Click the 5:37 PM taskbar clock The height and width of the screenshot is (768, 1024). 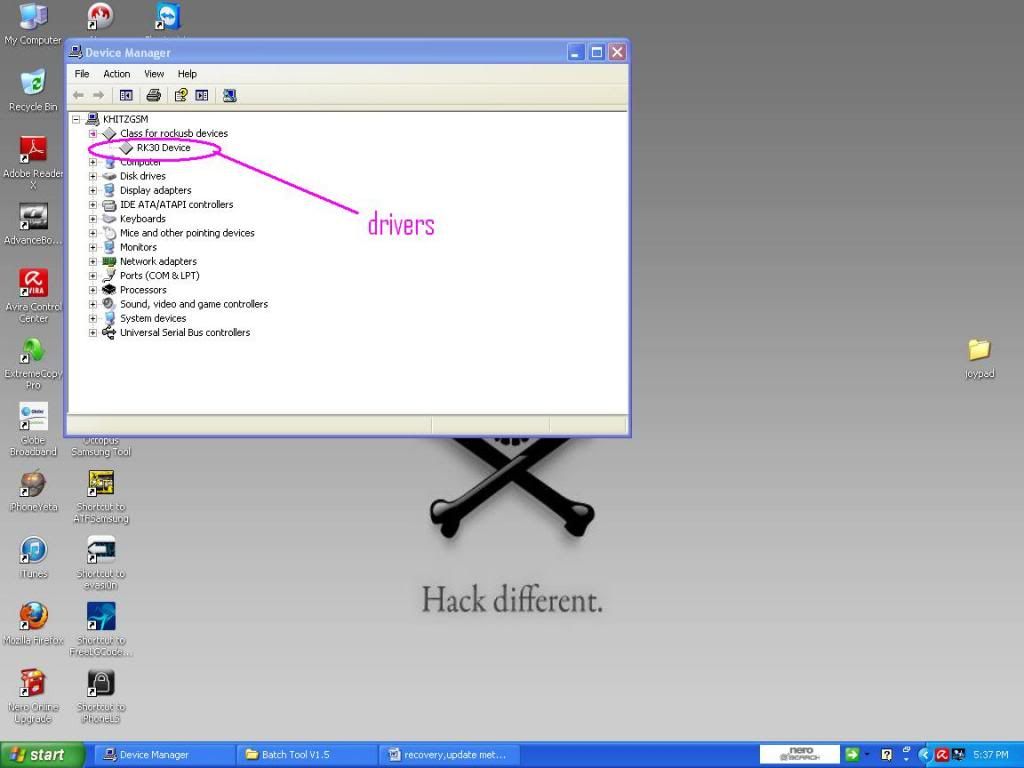click(990, 755)
